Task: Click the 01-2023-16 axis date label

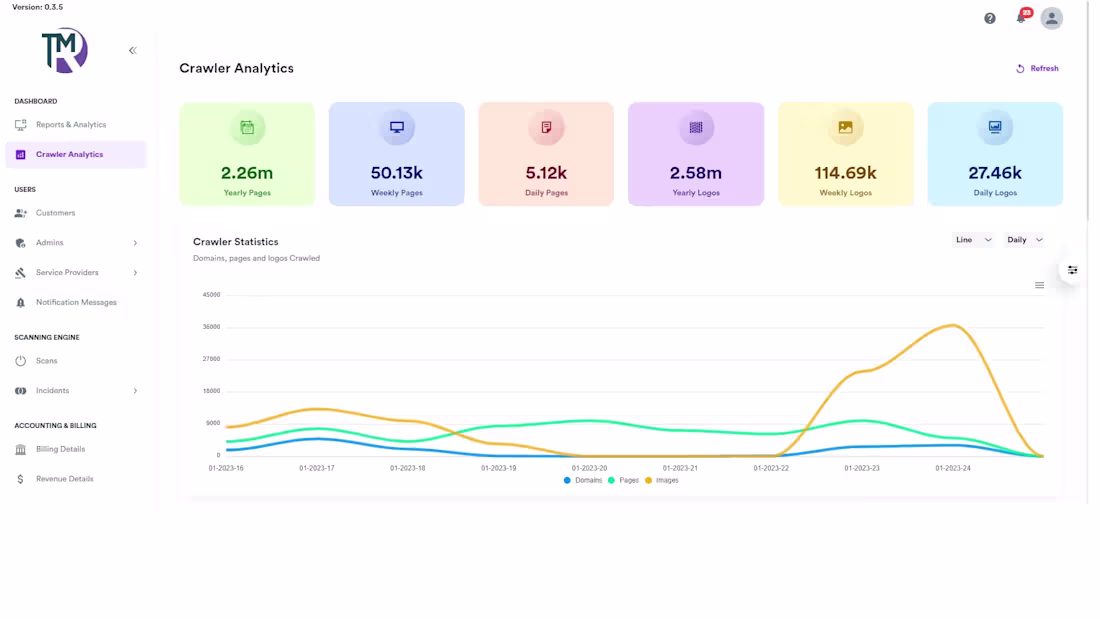Action: pyautogui.click(x=226, y=468)
